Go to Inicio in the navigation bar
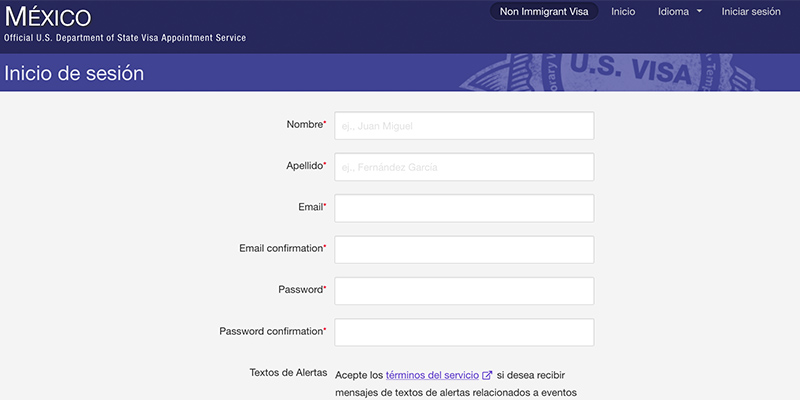Screen dimensions: 800x400 [623, 12]
